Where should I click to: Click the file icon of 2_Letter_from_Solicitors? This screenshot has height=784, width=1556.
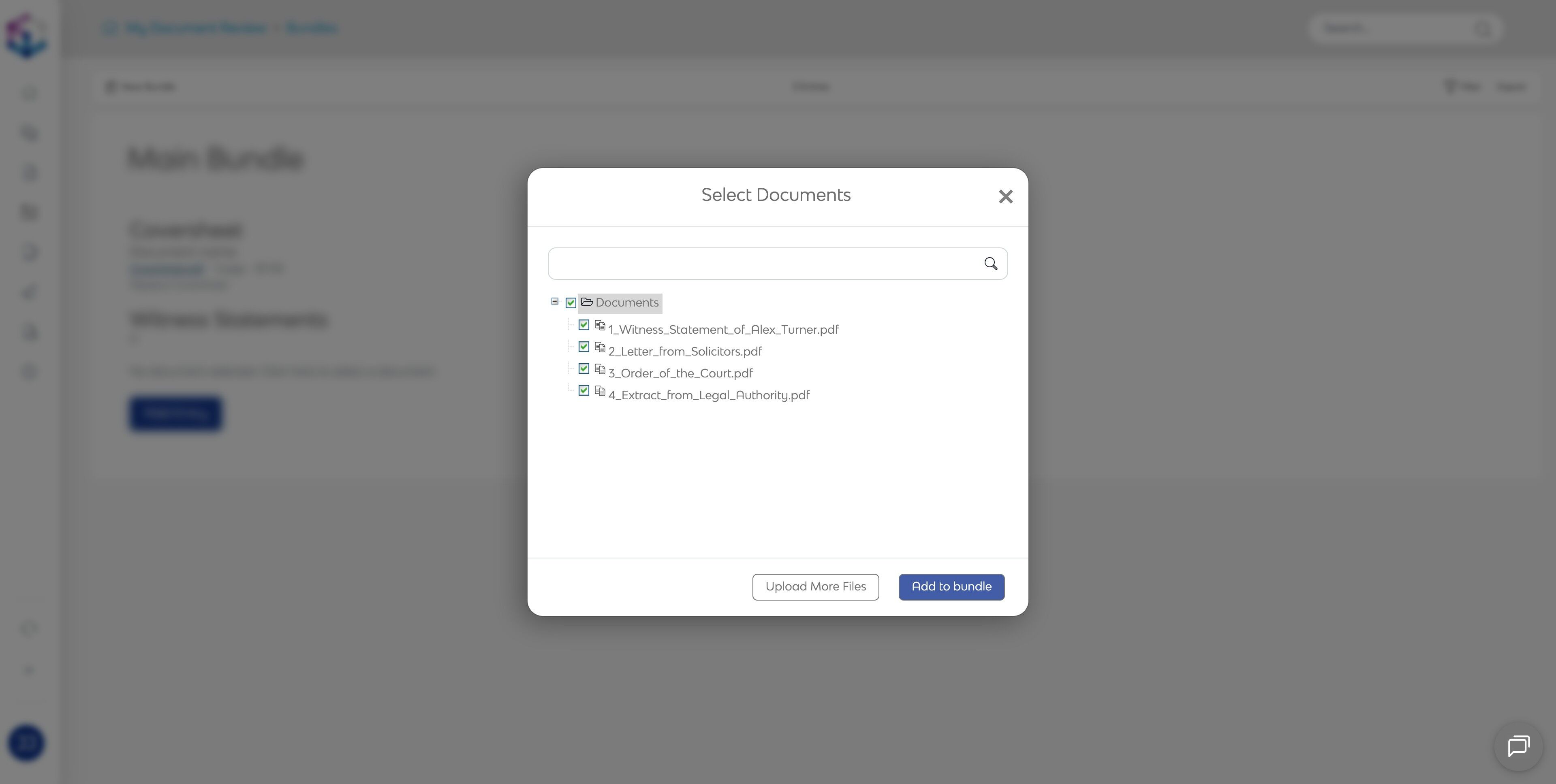(x=600, y=347)
